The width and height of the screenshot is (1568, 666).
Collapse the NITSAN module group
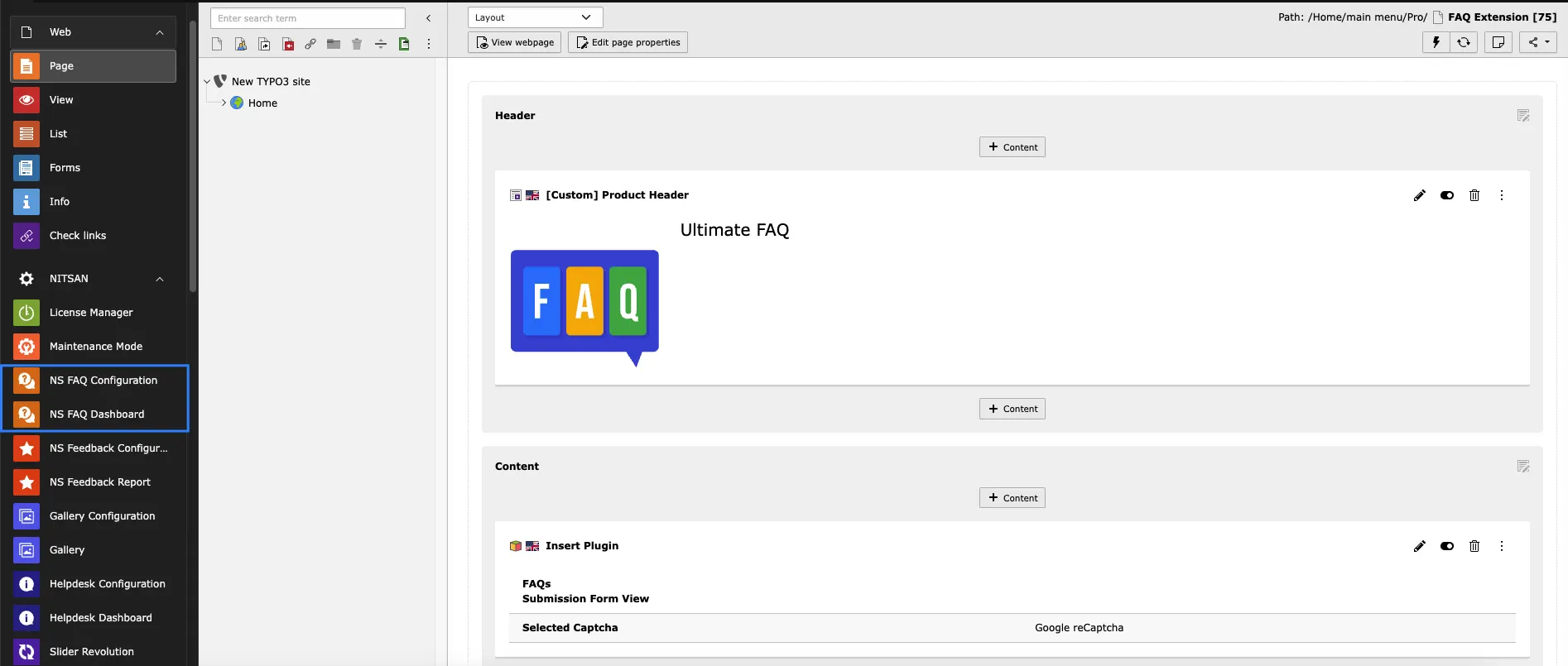click(x=93, y=279)
